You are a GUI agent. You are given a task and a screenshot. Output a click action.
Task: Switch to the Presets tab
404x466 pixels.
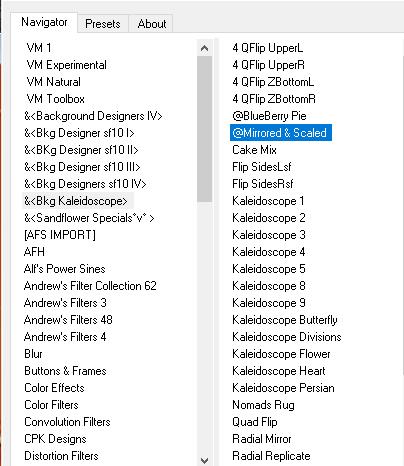[x=103, y=24]
